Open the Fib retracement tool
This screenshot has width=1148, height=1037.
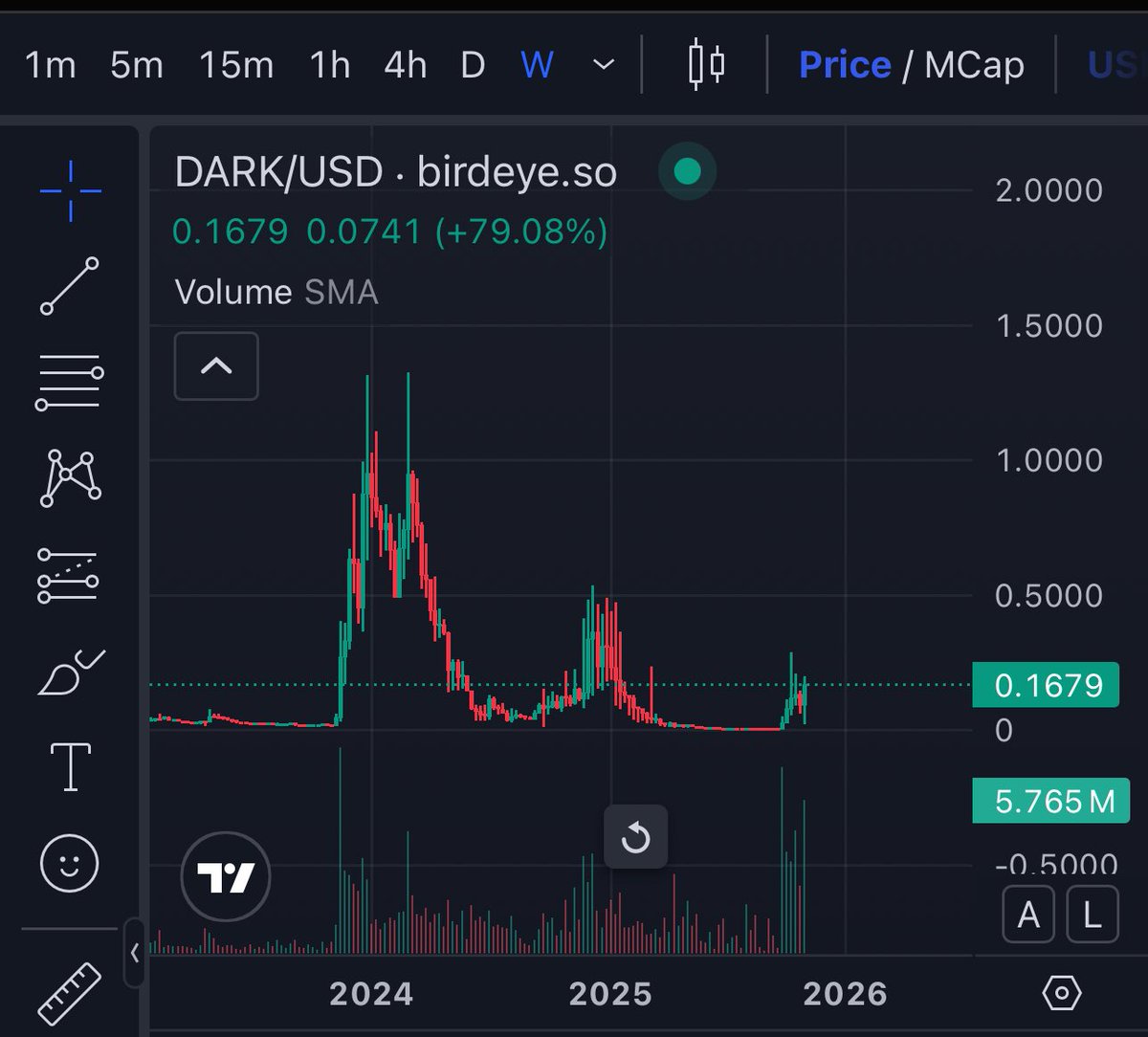pyautogui.click(x=69, y=381)
